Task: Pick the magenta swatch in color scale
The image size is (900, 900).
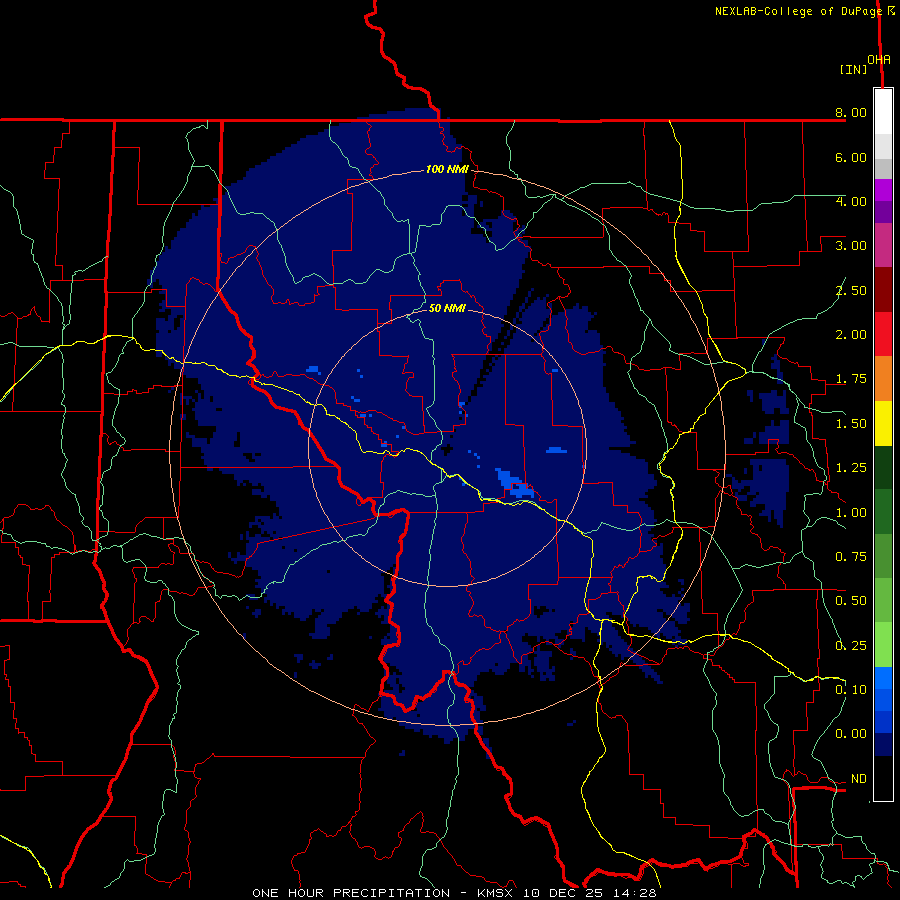Action: (883, 190)
